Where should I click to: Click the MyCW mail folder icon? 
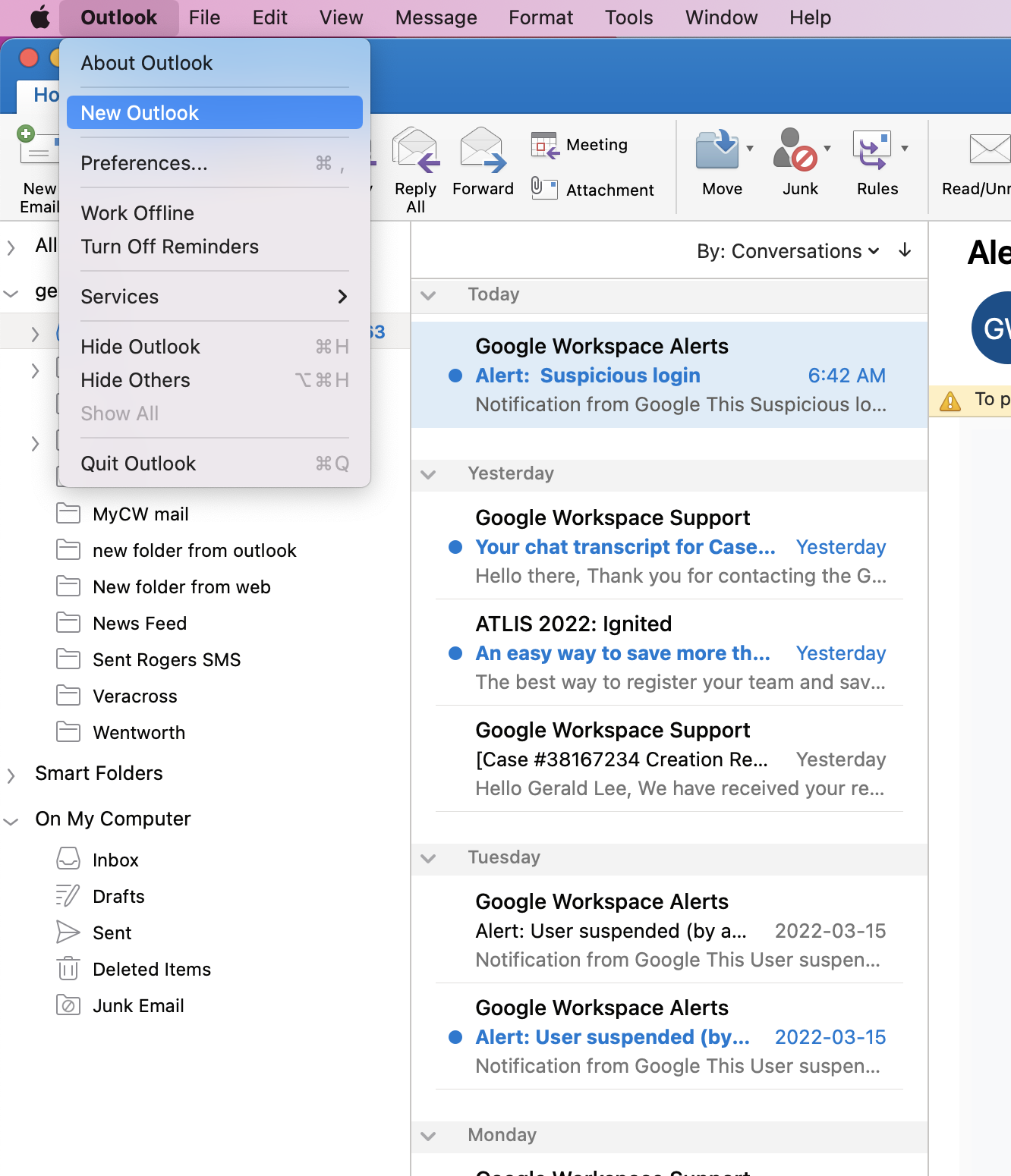pyautogui.click(x=68, y=514)
